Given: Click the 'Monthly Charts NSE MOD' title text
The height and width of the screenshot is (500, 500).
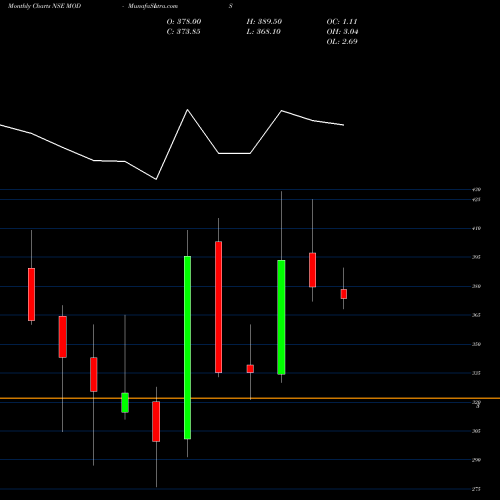Looking at the screenshot, I should (44, 6).
